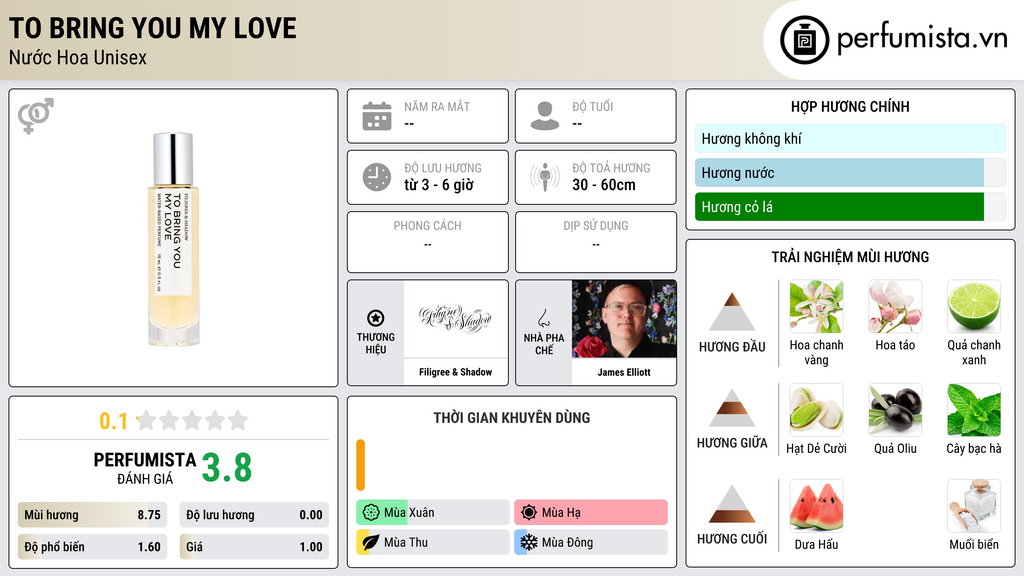
Task: Click the TRẢI NGHIỆM MÙI HƯƠNG heading
Action: 850,257
